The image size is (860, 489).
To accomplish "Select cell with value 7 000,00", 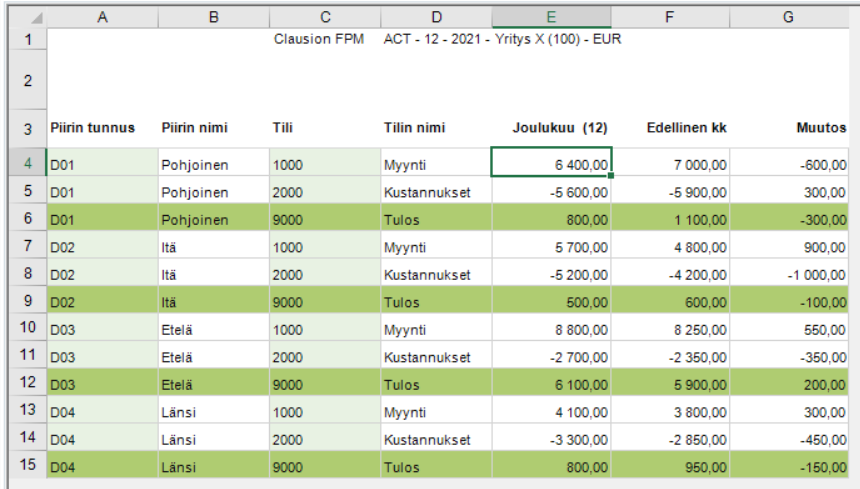I will [x=670, y=164].
